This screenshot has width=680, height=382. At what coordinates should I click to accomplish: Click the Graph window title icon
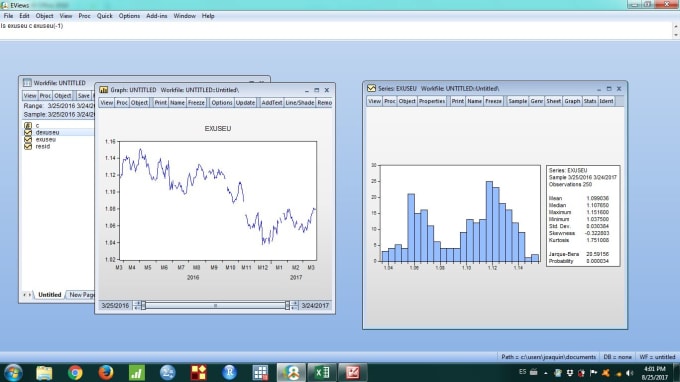(x=103, y=90)
